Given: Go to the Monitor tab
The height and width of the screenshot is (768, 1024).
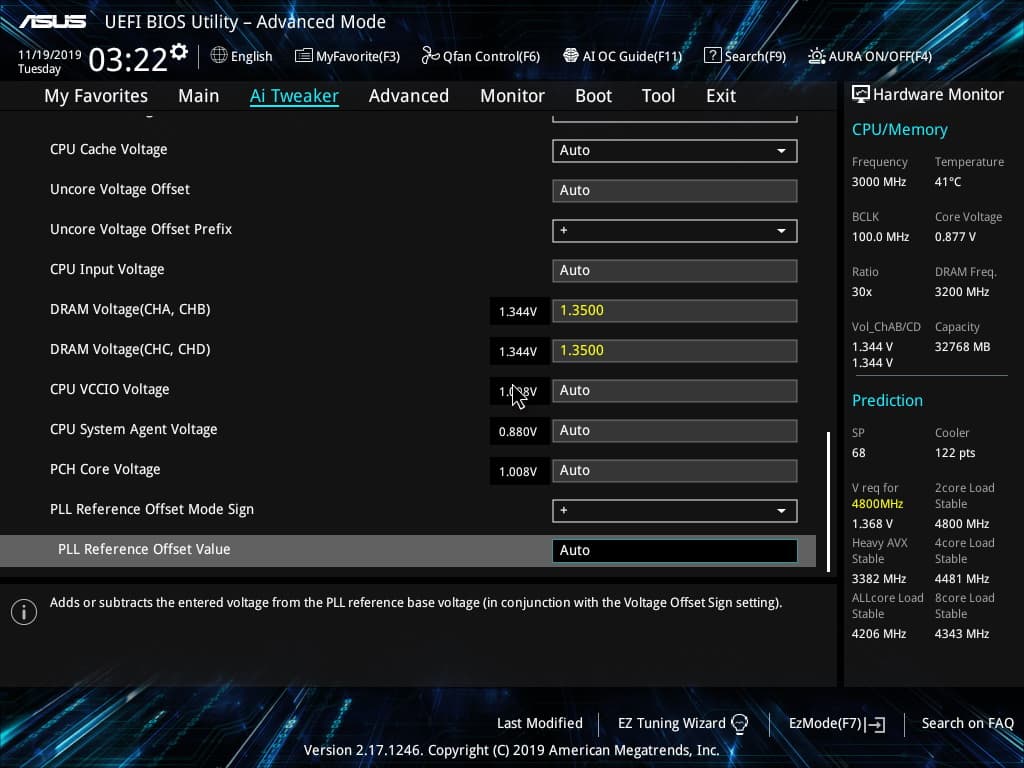Looking at the screenshot, I should (x=512, y=96).
